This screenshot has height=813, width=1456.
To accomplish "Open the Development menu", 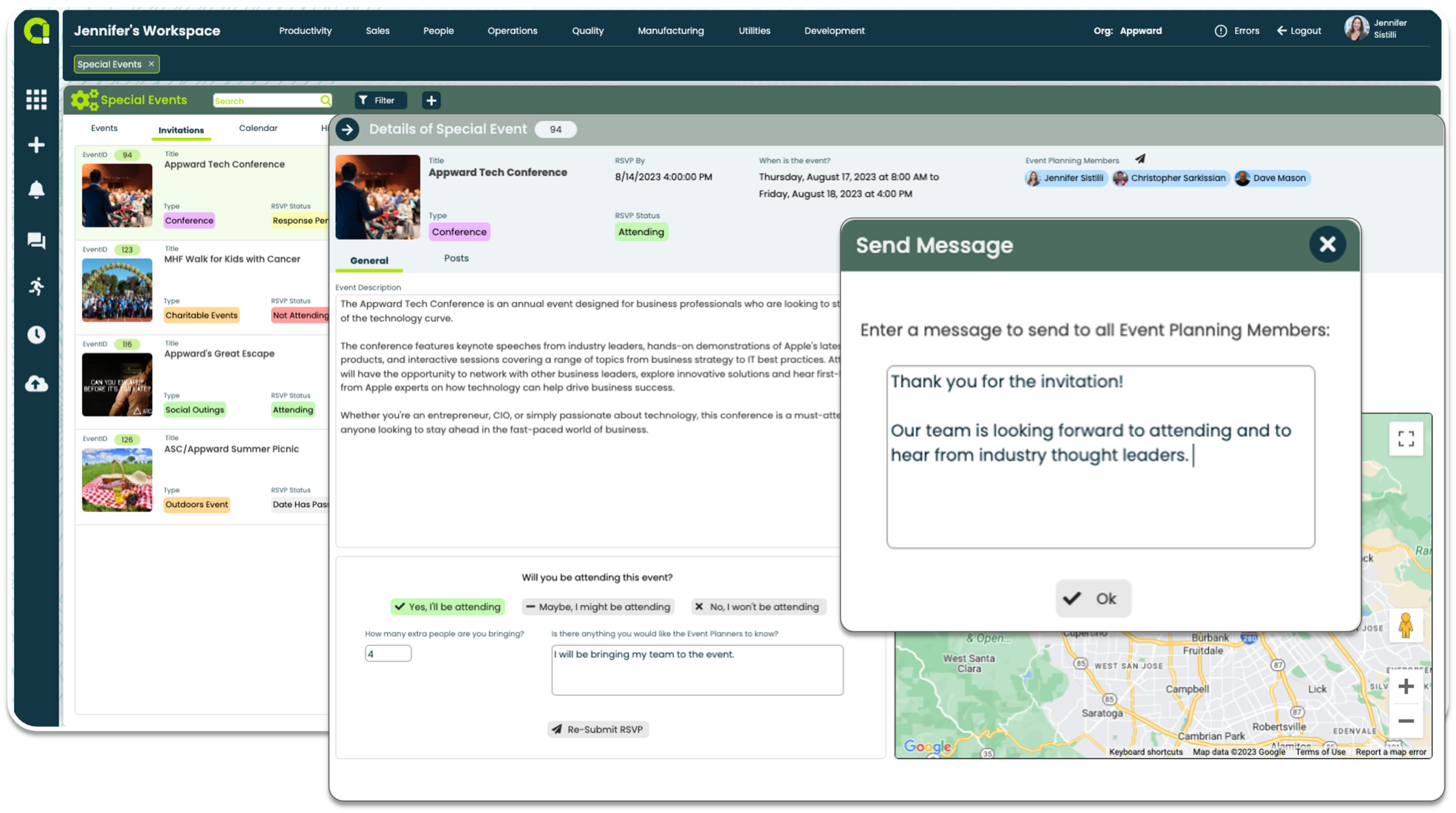I will click(x=834, y=31).
